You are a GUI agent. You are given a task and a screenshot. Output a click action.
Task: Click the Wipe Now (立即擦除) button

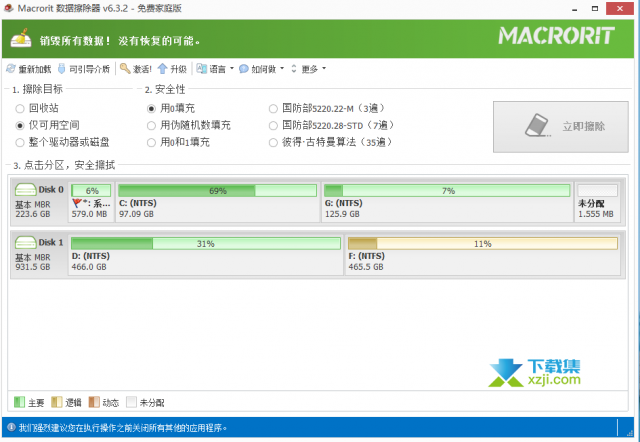(560, 127)
